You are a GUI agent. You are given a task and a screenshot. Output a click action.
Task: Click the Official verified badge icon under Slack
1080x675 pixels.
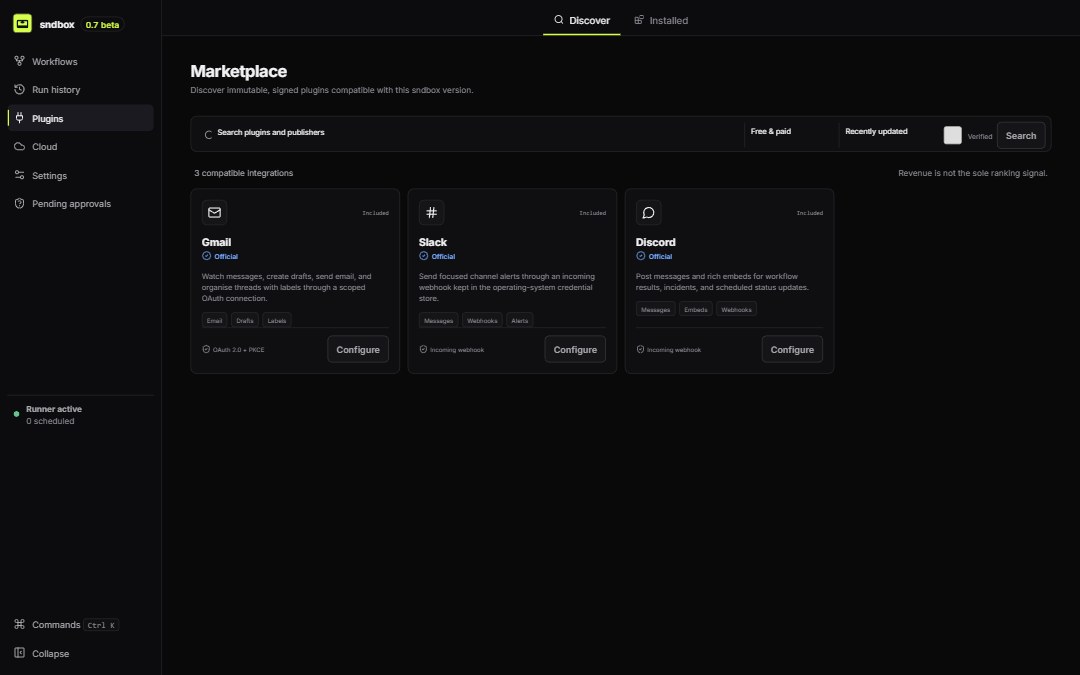(424, 256)
